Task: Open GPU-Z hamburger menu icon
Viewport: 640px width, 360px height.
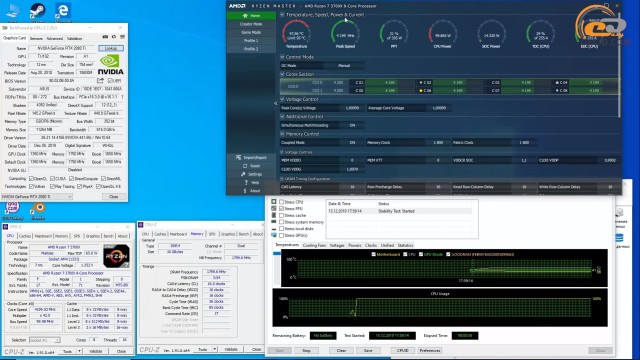Action: 122,37
